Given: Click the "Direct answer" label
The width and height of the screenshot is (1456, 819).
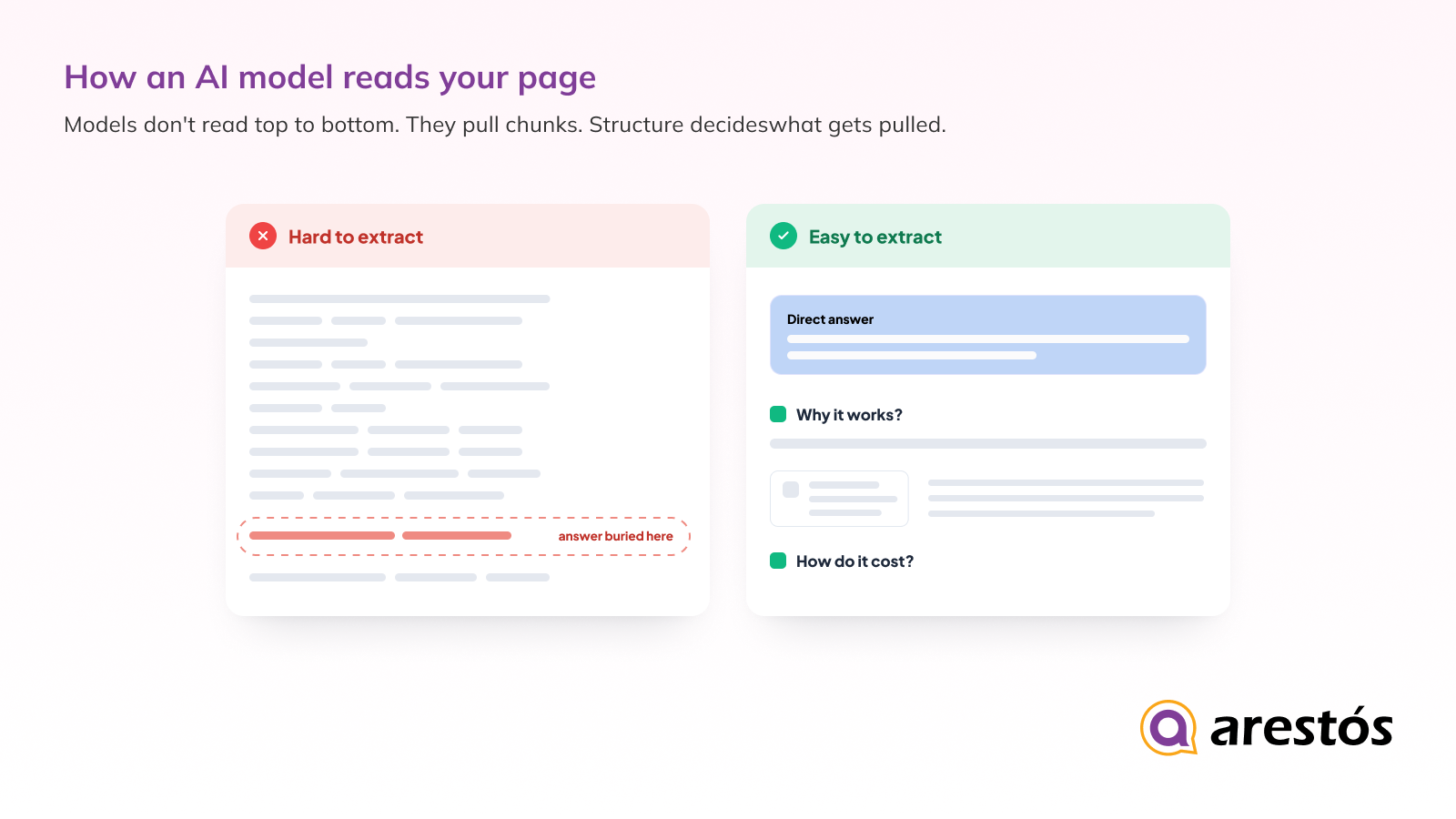Looking at the screenshot, I should pos(830,319).
